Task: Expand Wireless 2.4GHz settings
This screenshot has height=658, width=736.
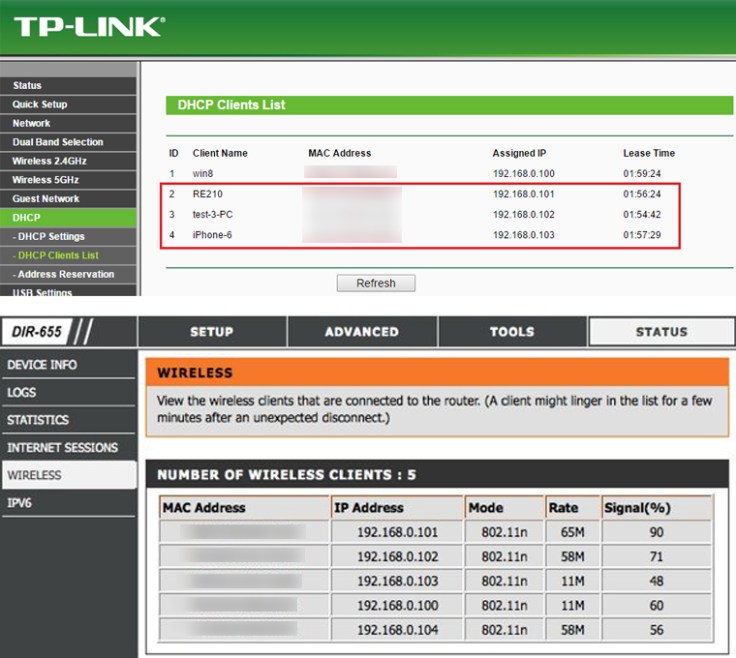Action: (x=49, y=161)
